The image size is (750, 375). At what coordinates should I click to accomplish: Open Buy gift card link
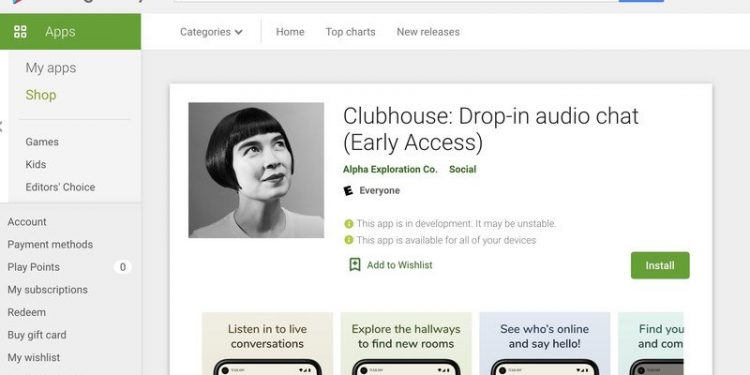point(37,335)
